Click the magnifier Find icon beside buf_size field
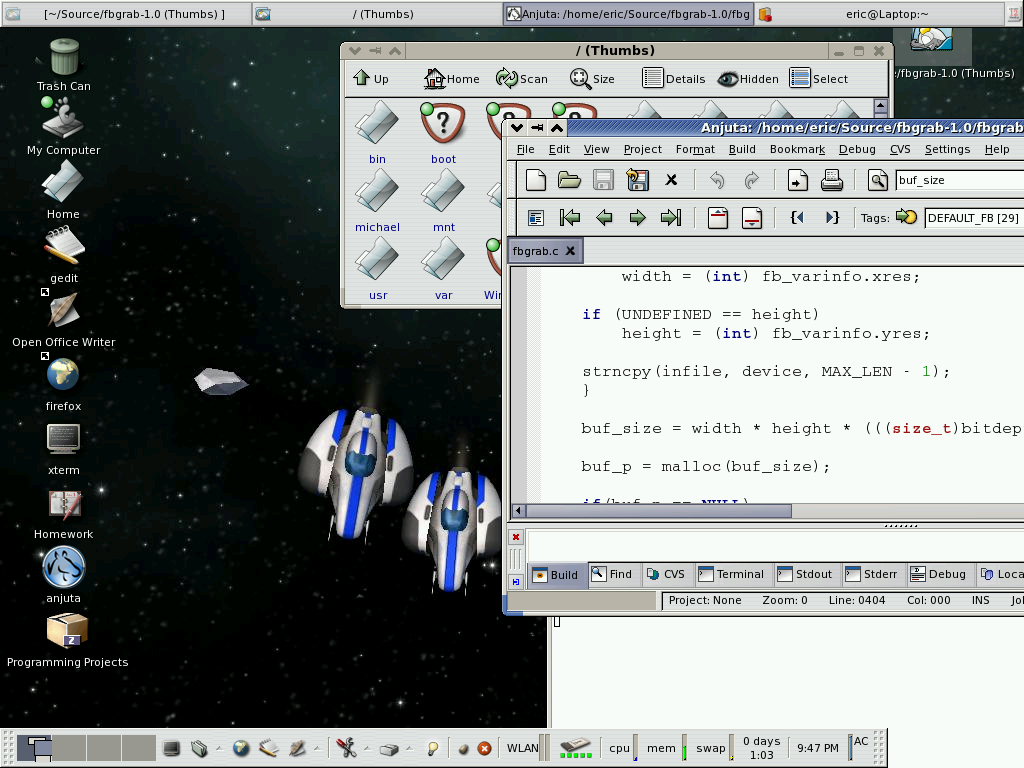 click(878, 180)
